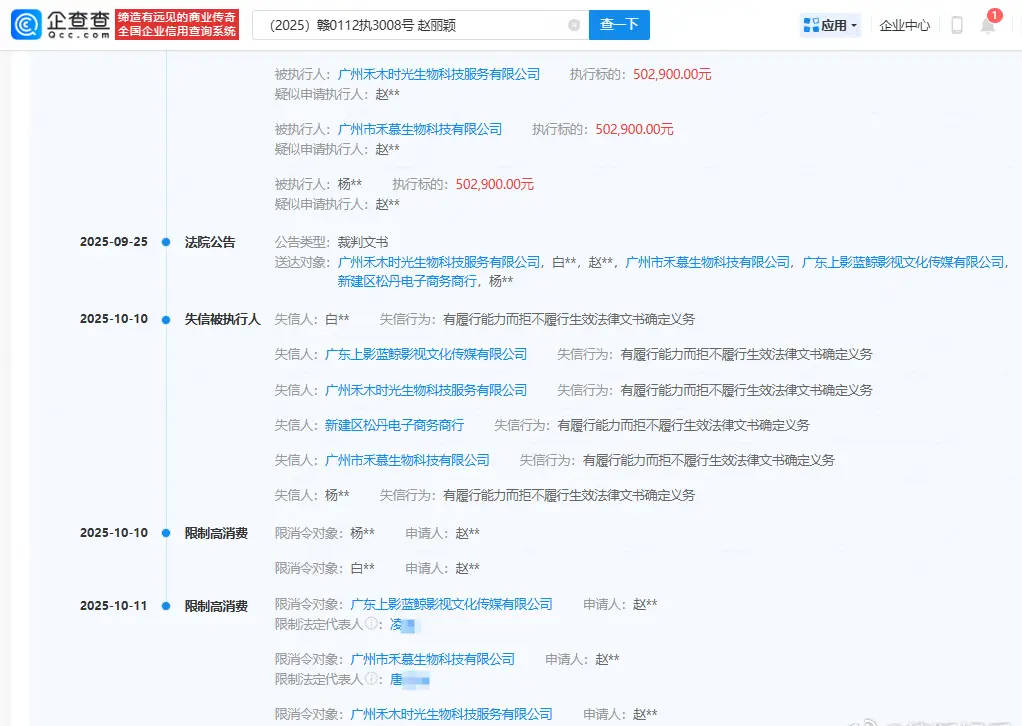Click the 应用 grid icon
This screenshot has width=1022, height=726.
pyautogui.click(x=810, y=25)
